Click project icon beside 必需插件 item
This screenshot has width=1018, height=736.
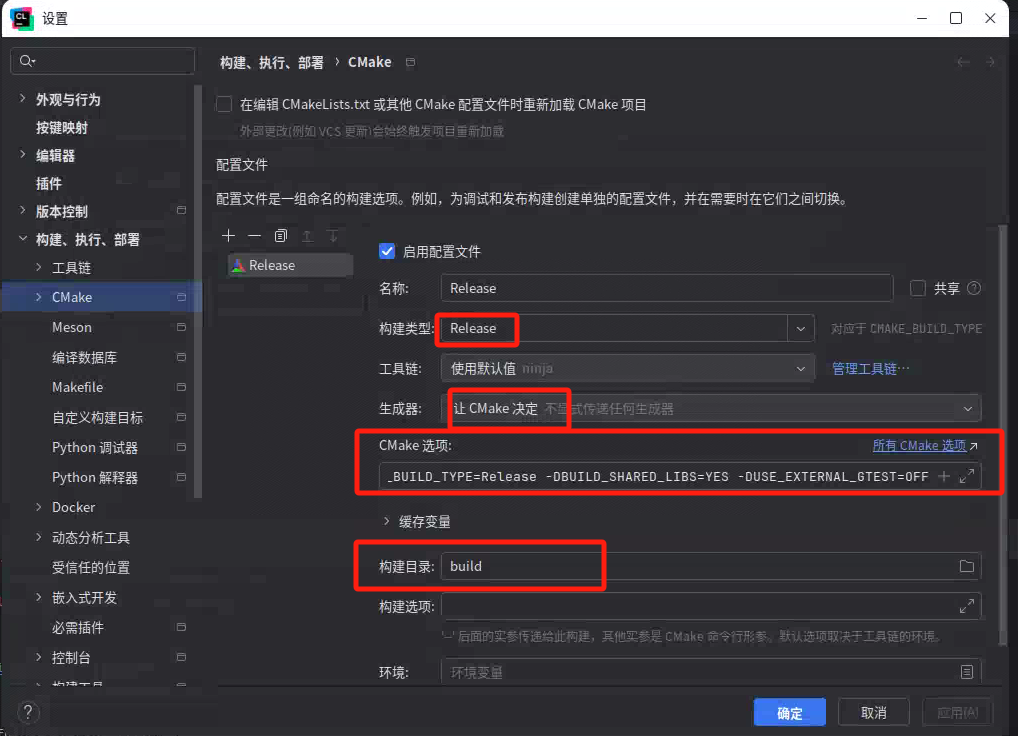tap(181, 627)
